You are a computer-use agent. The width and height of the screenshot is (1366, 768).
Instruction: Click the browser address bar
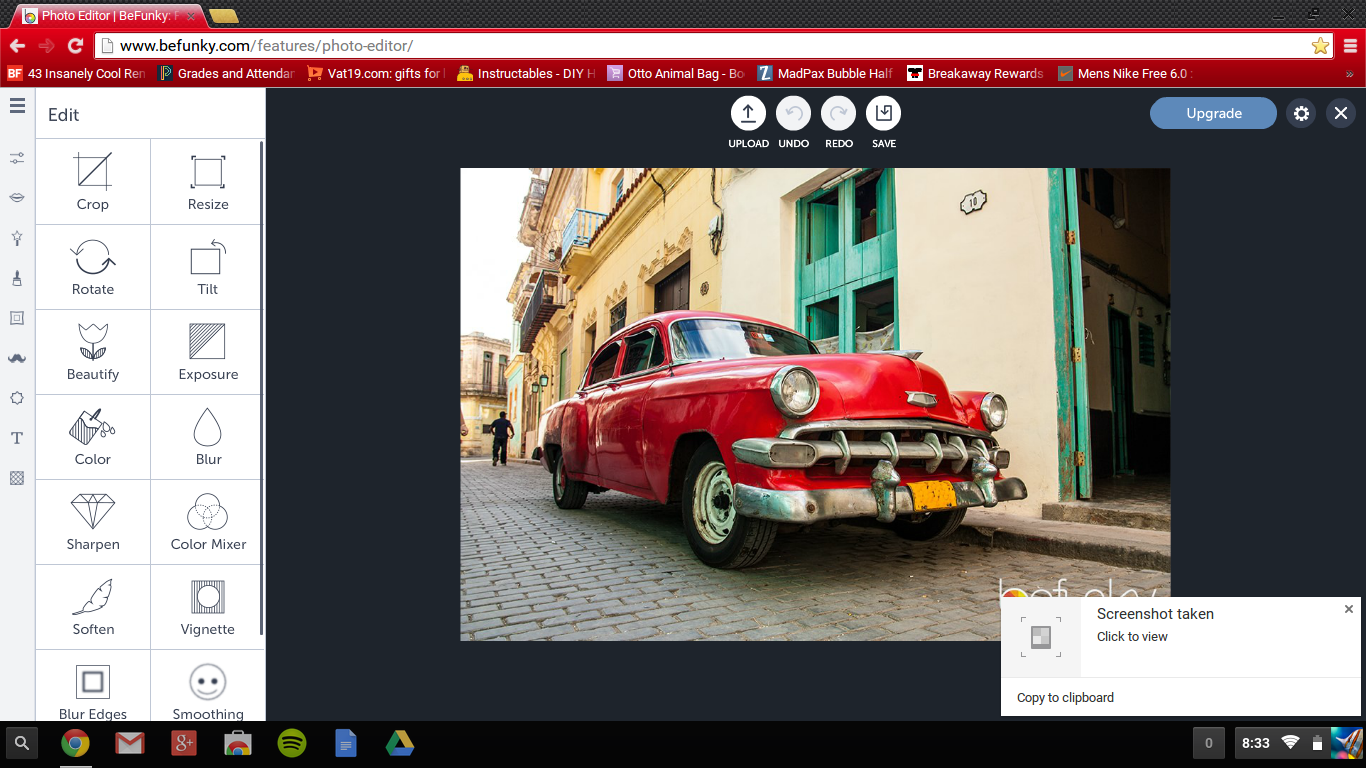click(714, 46)
